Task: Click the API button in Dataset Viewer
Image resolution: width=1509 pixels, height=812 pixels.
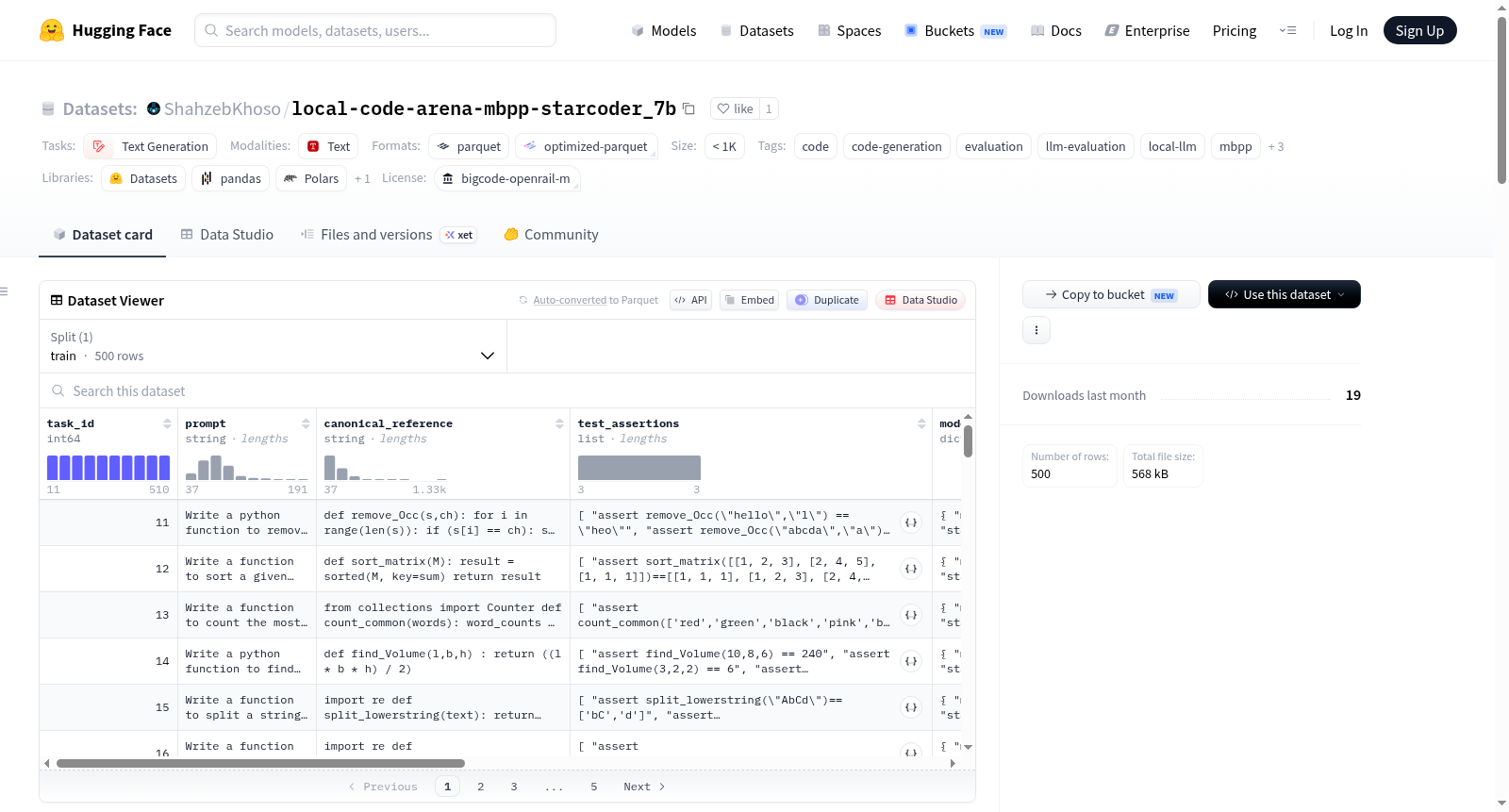Action: pyautogui.click(x=690, y=300)
